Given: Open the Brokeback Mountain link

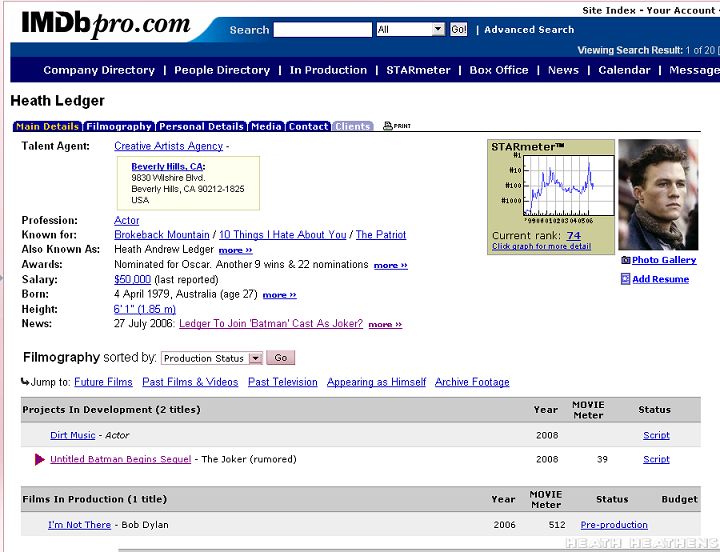Looking at the screenshot, I should (x=162, y=235).
